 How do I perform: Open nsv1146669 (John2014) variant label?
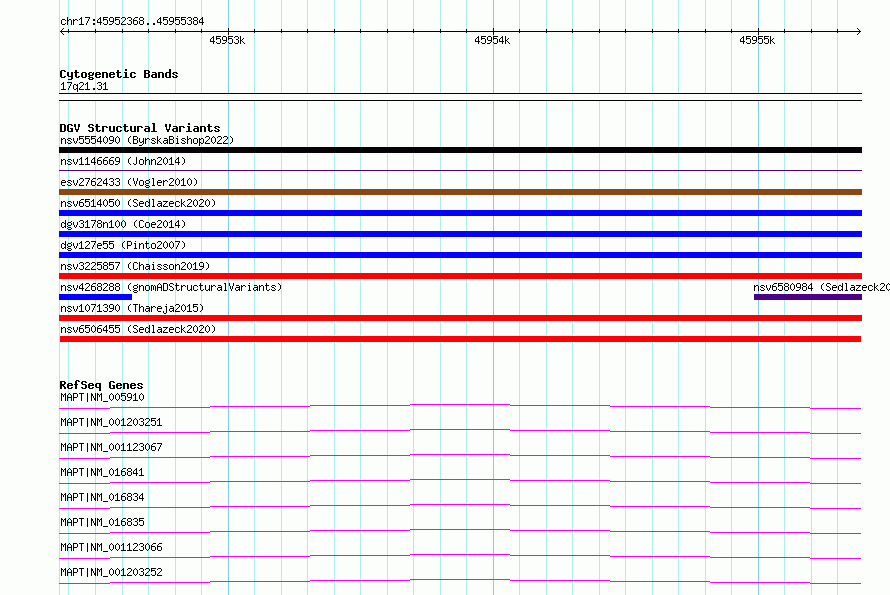123,161
